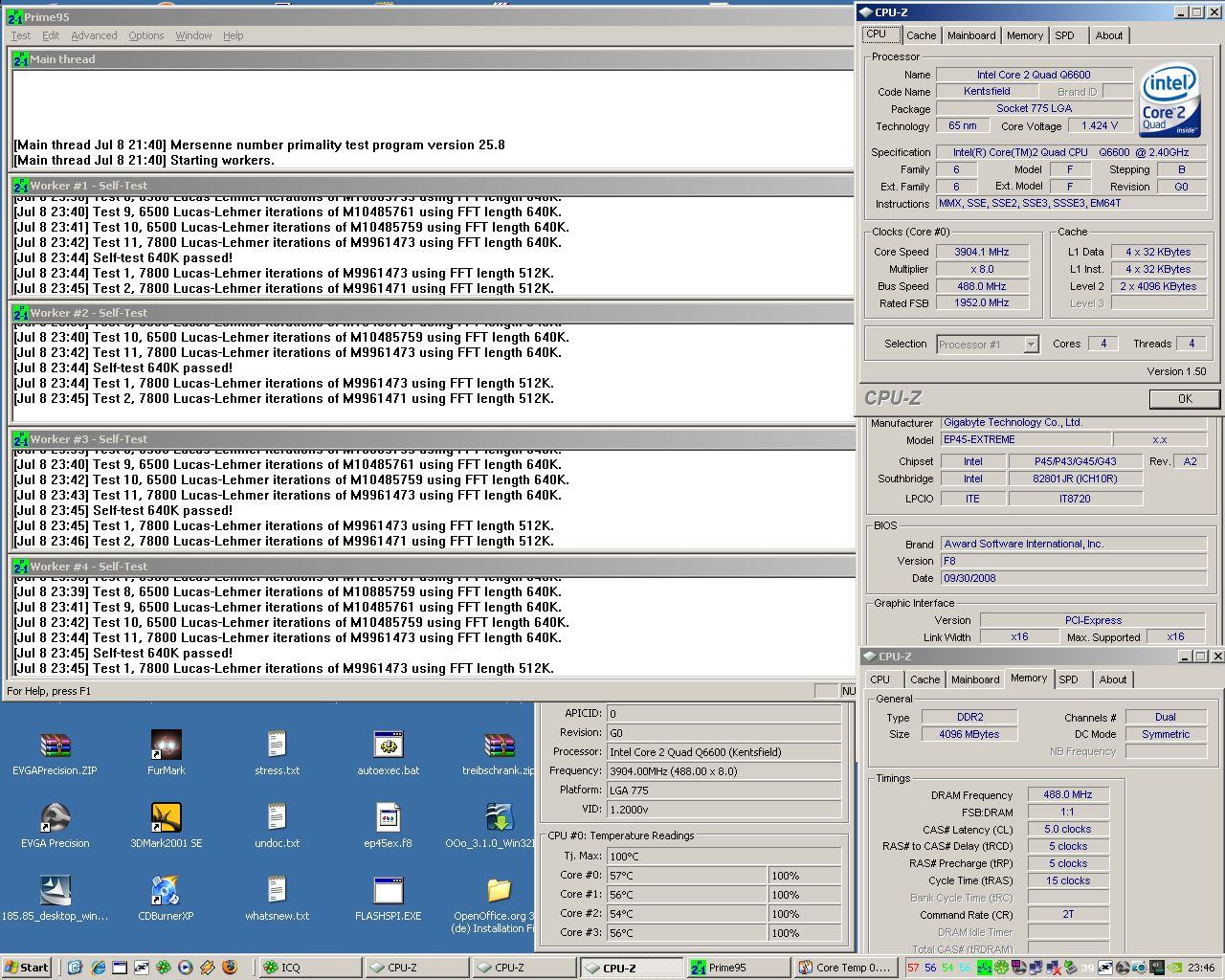Switch to Mainboard tab in top CPU-Z
The height and width of the screenshot is (980, 1225).
click(x=971, y=35)
